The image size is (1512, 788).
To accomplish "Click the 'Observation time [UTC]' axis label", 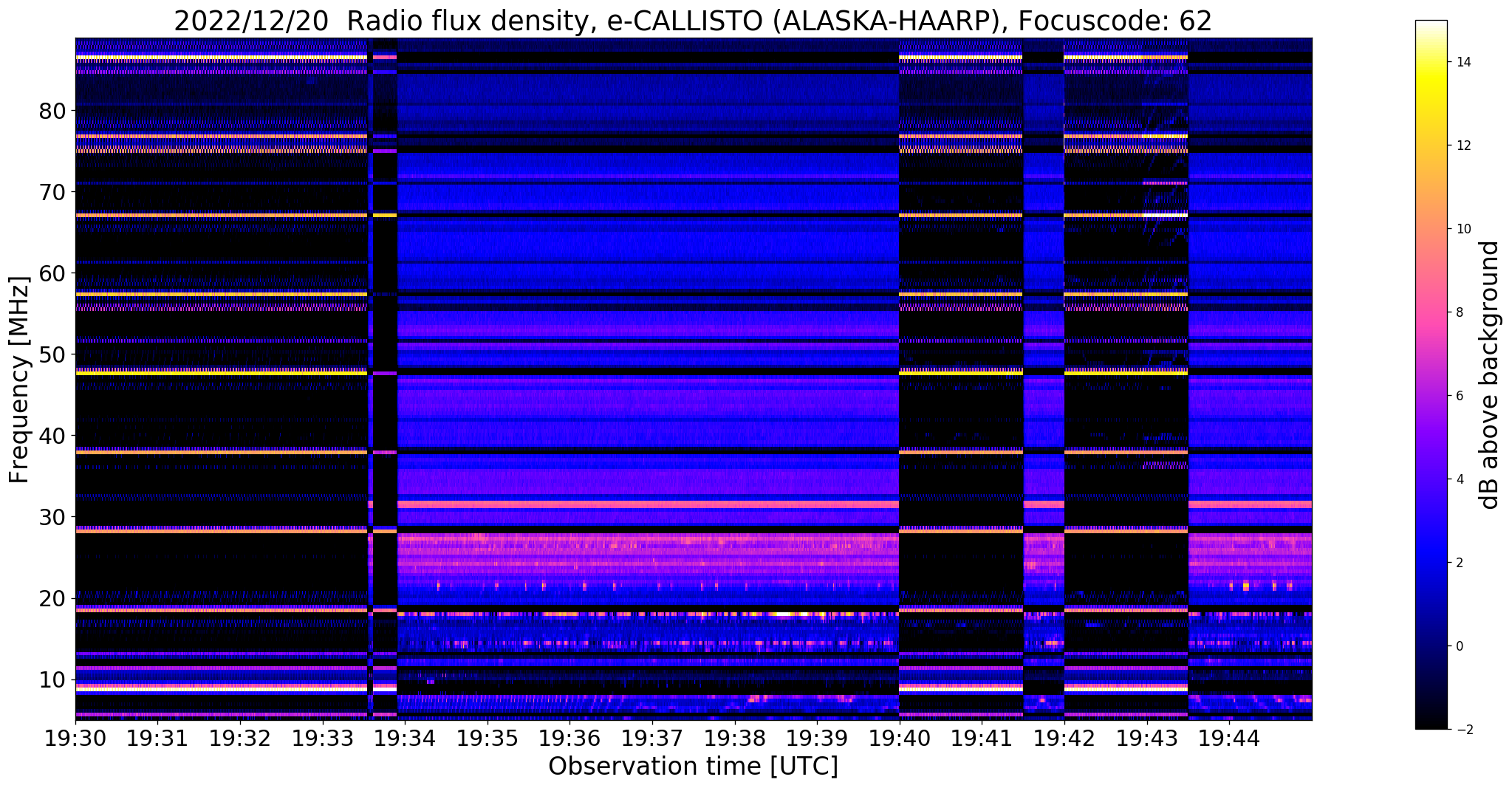I will [x=693, y=767].
